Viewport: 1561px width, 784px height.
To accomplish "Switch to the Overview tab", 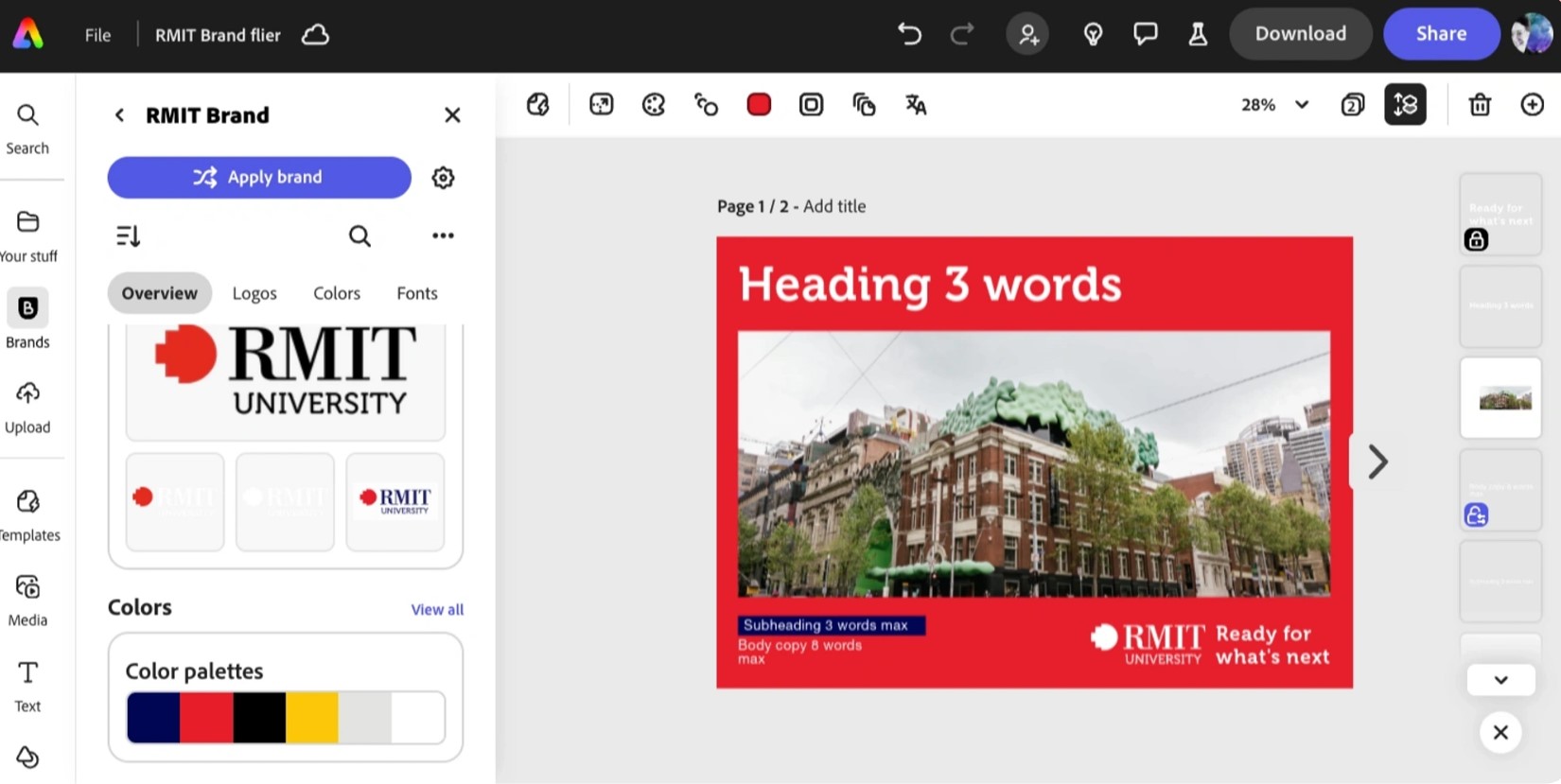I will coord(159,293).
